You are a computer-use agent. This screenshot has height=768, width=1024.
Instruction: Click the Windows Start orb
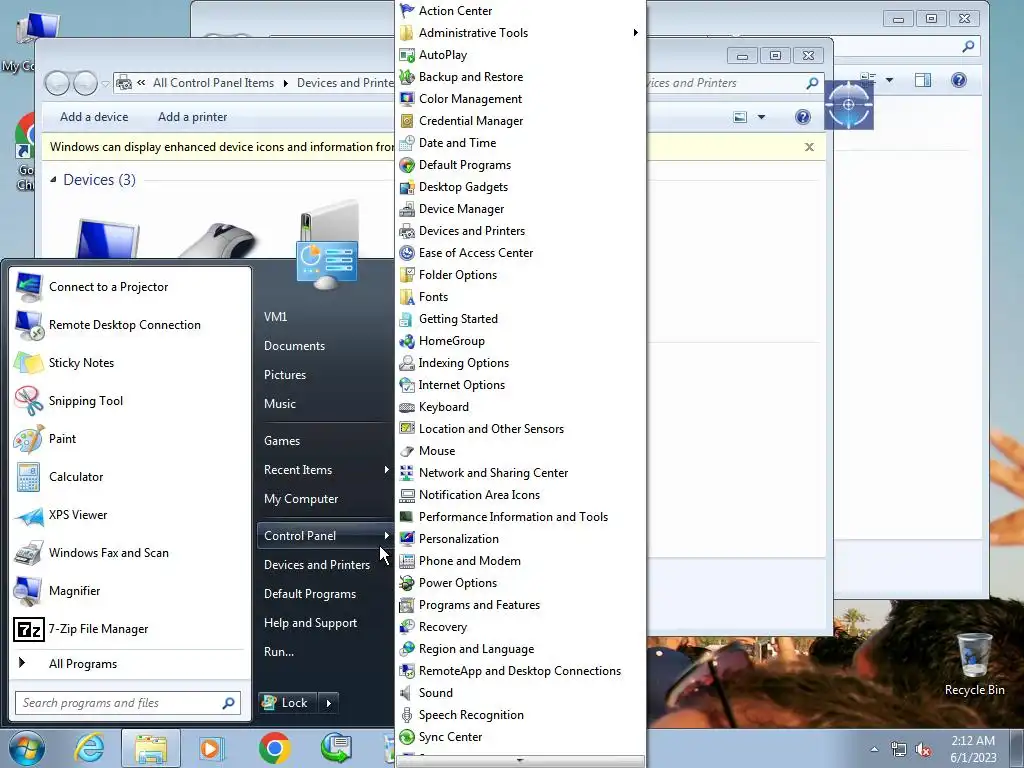click(x=27, y=748)
